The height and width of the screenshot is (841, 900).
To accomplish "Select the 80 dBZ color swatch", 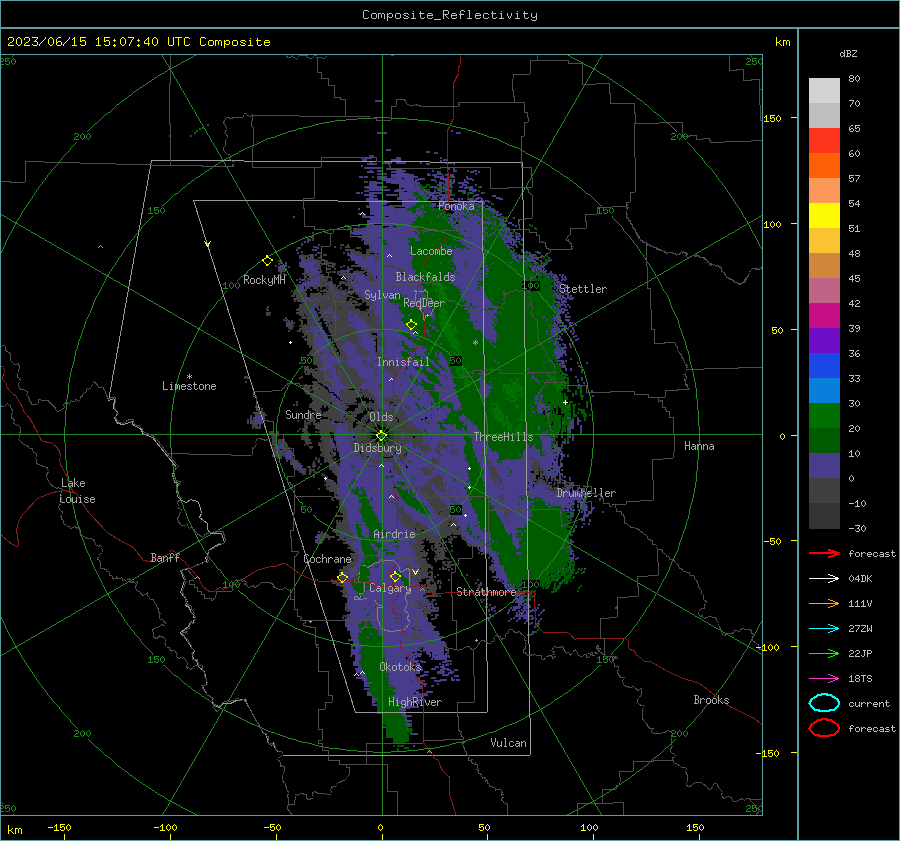I will click(824, 91).
